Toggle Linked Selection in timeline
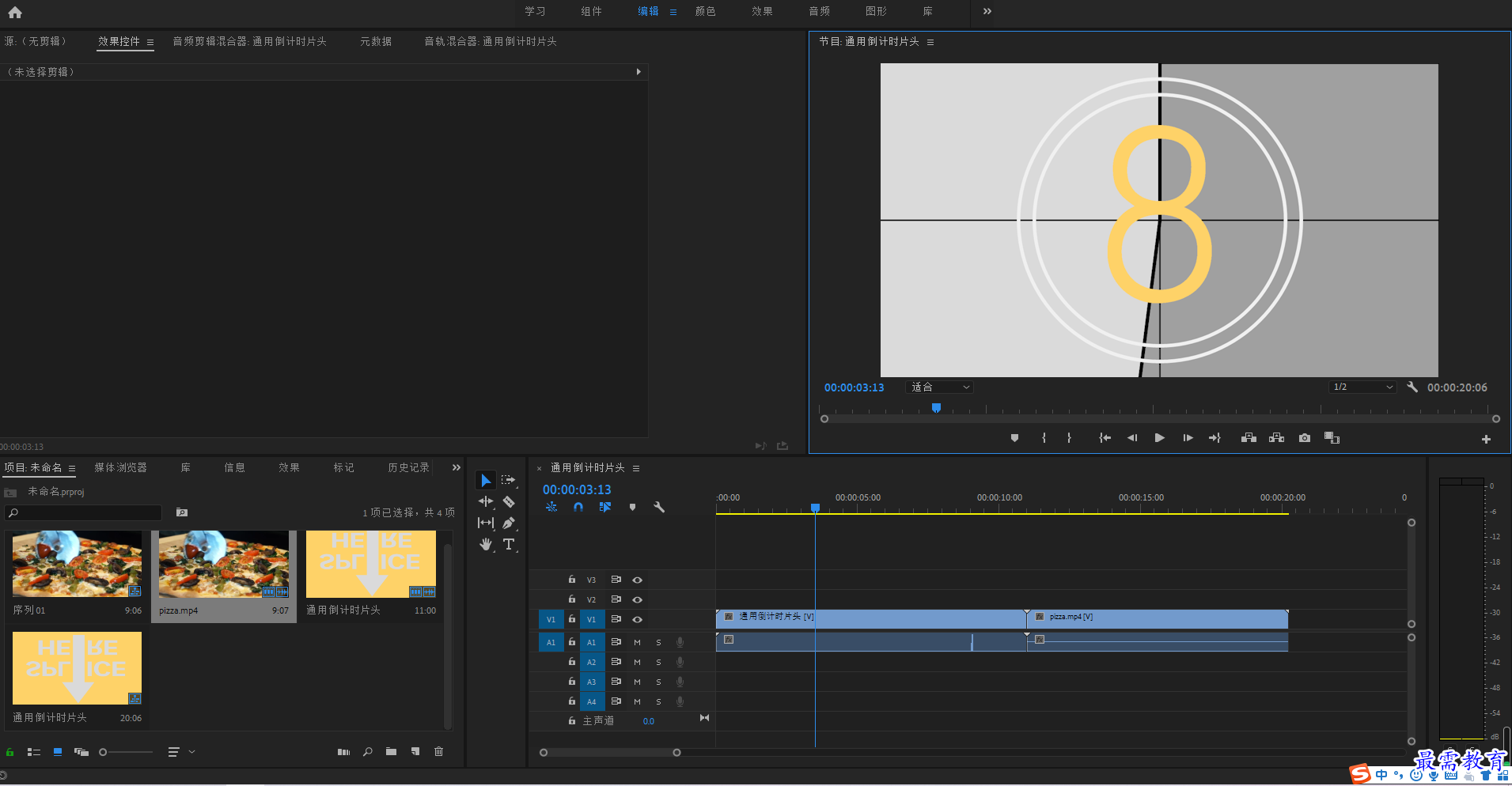This screenshot has height=786, width=1512. pyautogui.click(x=605, y=507)
